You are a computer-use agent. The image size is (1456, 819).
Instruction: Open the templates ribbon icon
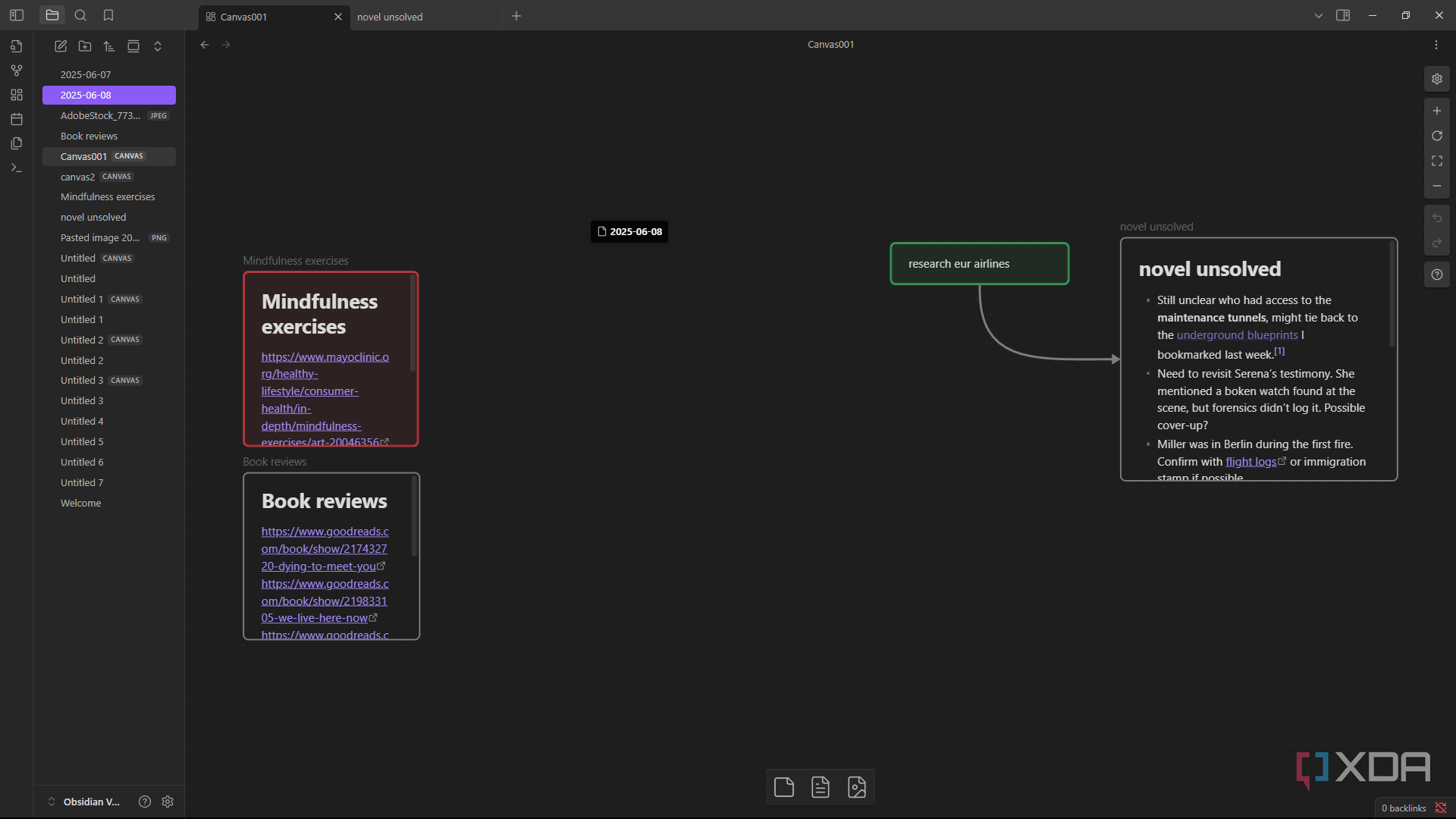(x=17, y=143)
